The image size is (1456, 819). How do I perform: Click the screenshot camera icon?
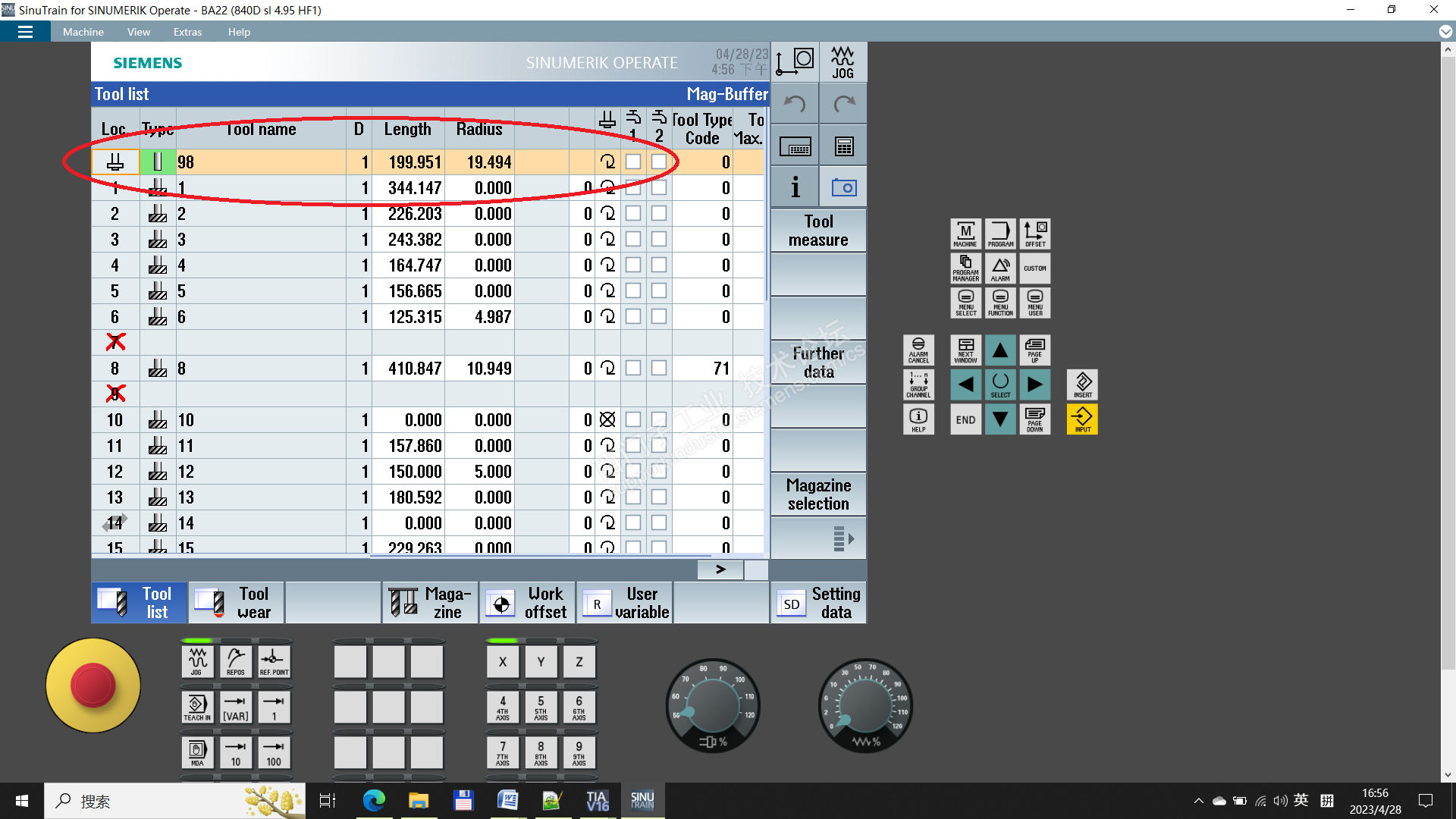point(843,187)
